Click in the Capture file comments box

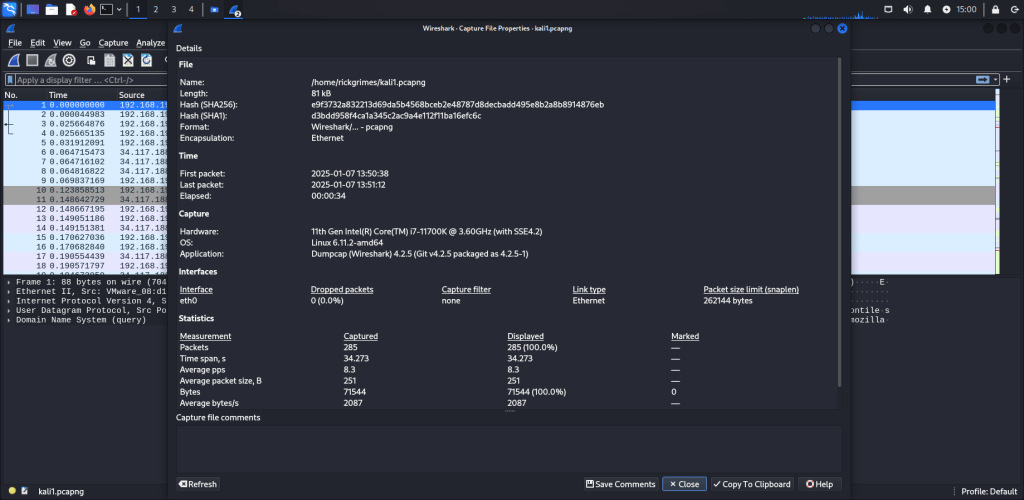pyautogui.click(x=508, y=448)
